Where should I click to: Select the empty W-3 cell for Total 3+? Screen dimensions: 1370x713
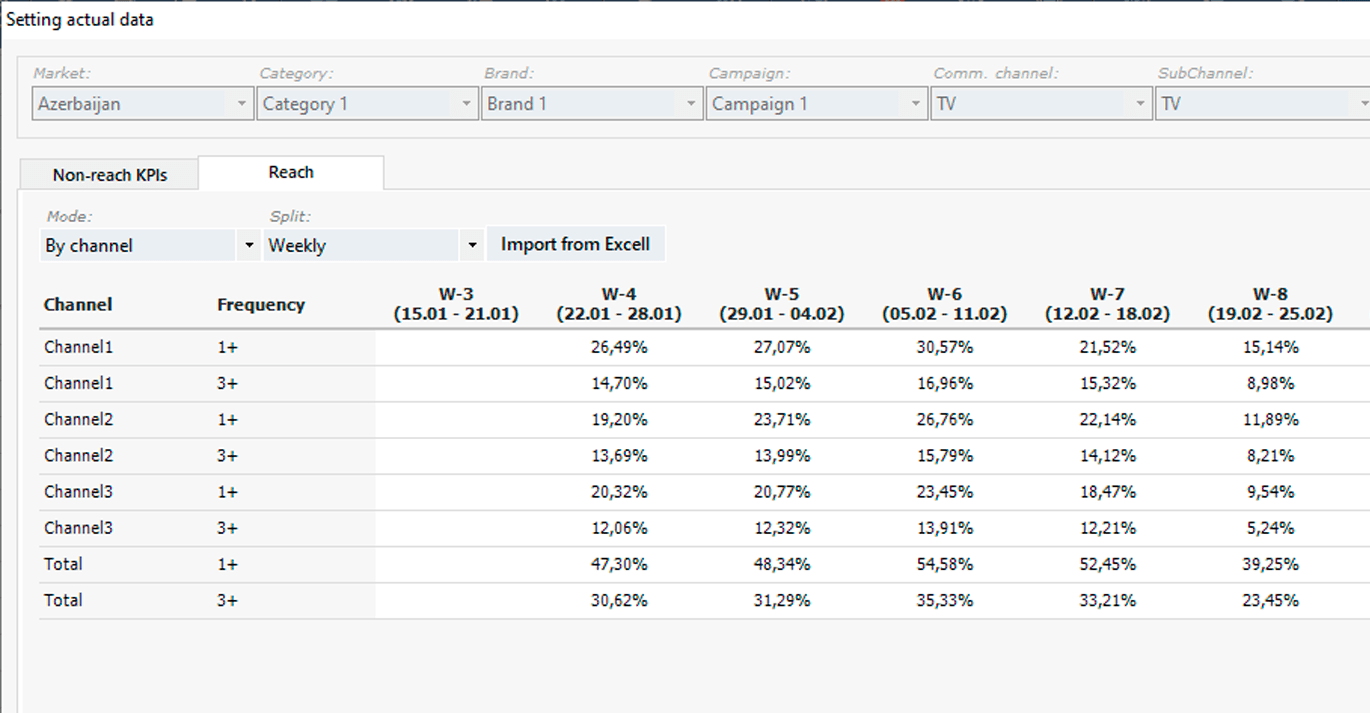pos(456,601)
